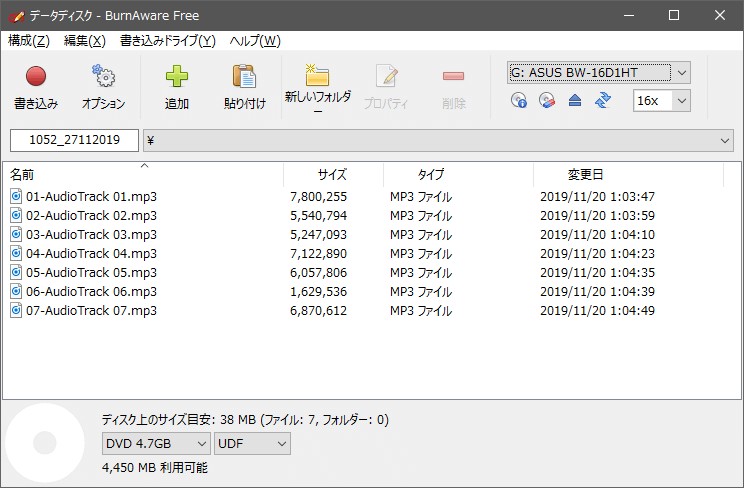Click icon of 02-AudioTrack 02.mp3
Screen dimensions: 744x488
pyautogui.click(x=16, y=215)
